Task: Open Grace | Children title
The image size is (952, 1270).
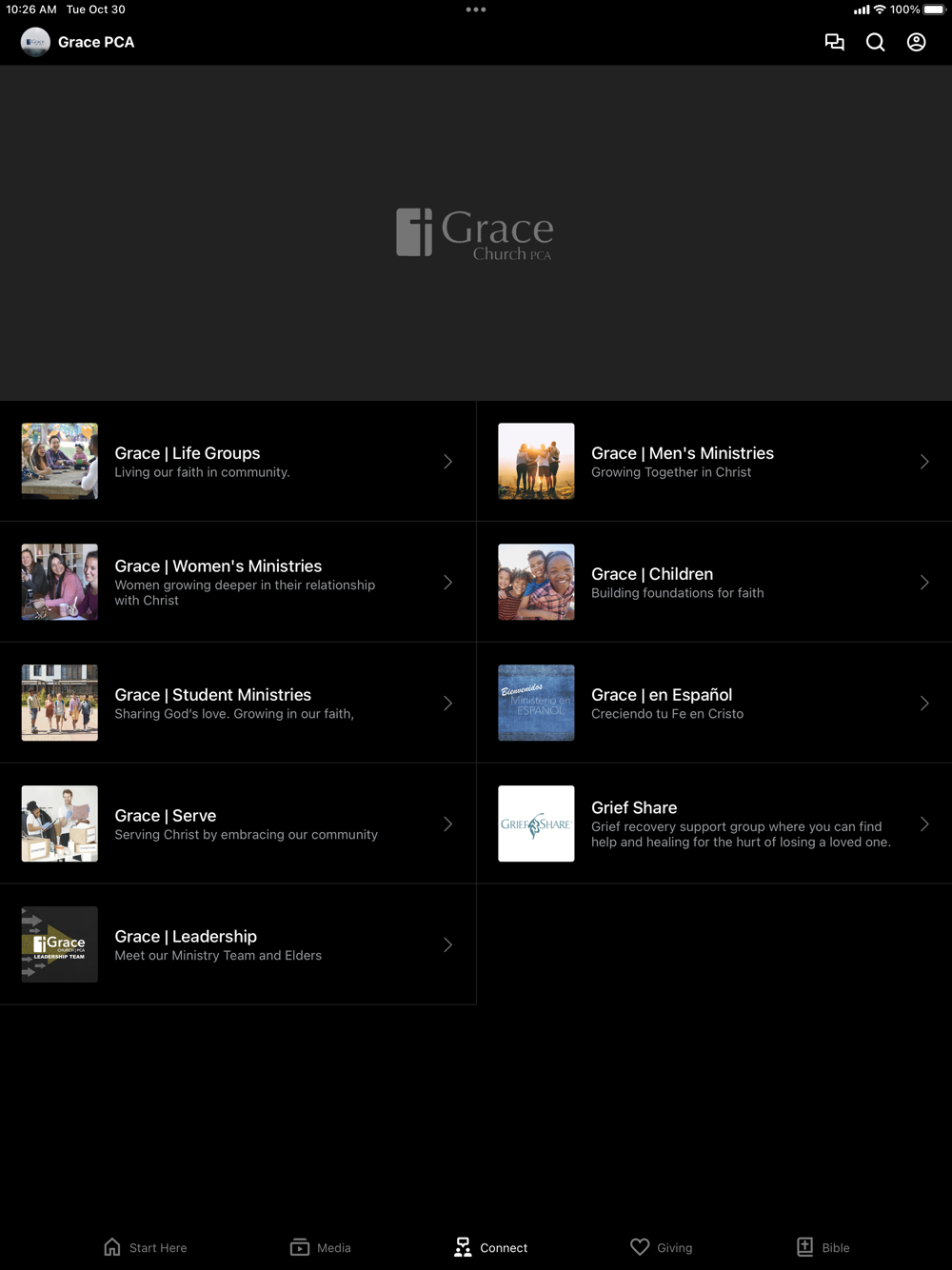Action: click(652, 574)
